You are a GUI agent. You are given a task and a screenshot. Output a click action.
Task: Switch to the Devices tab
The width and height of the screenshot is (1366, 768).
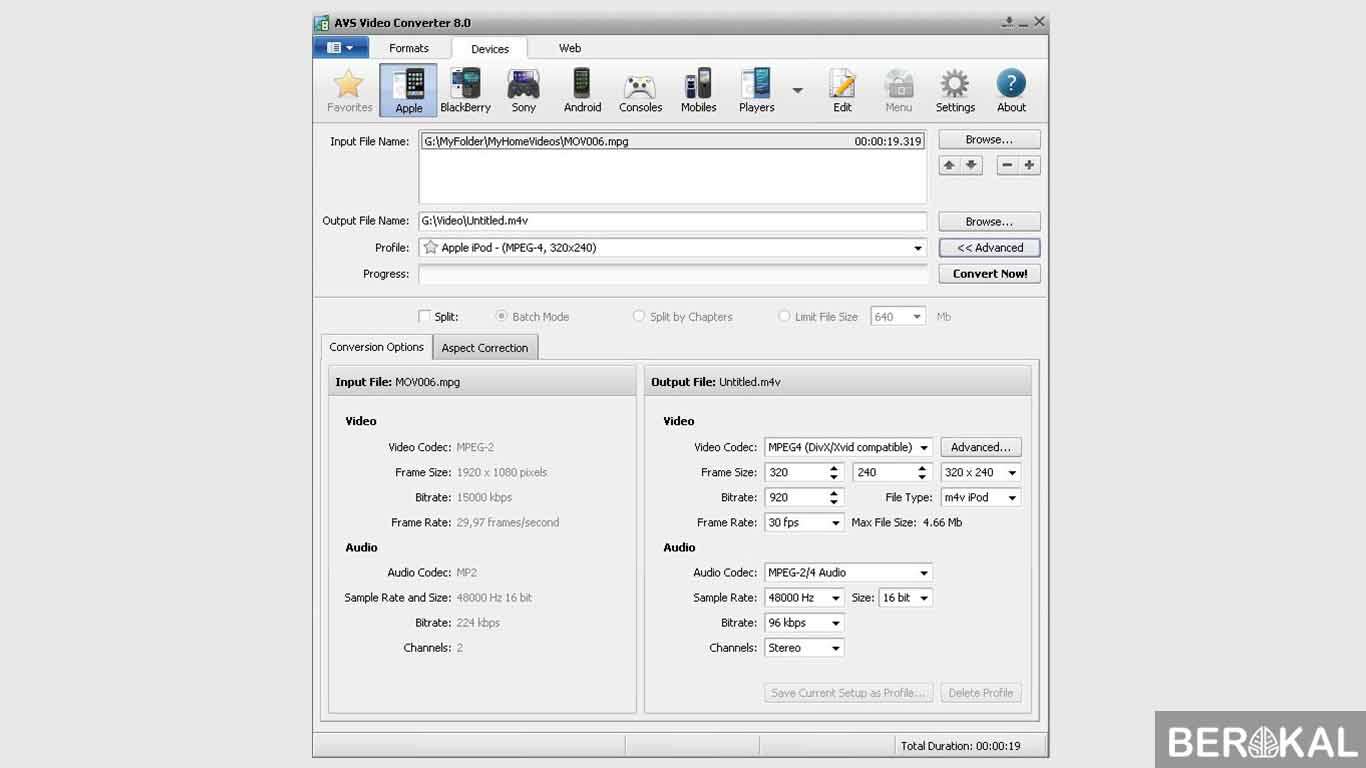[x=490, y=48]
